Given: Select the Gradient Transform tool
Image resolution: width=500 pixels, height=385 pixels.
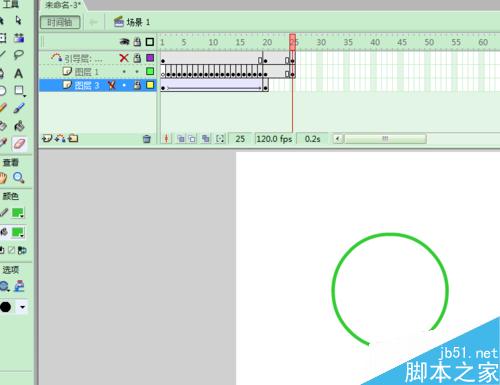Looking at the screenshot, I should click(x=19, y=38).
